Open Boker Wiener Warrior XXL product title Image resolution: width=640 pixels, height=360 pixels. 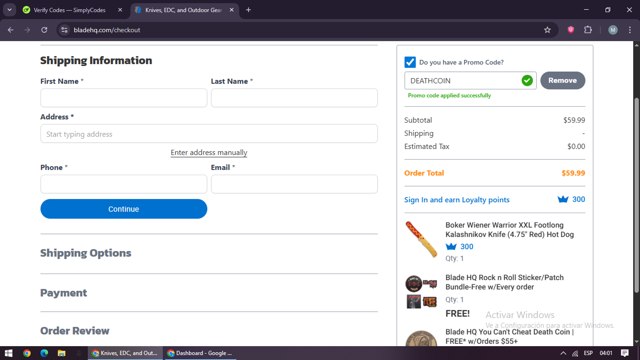[x=509, y=230]
